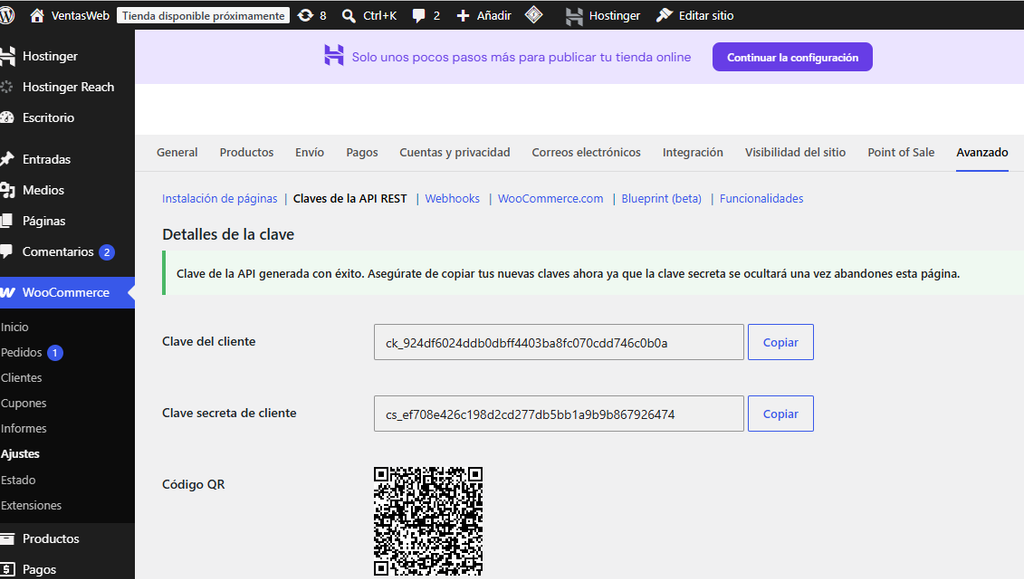
Task: Open the comments bubble in admin bar
Action: pos(426,16)
